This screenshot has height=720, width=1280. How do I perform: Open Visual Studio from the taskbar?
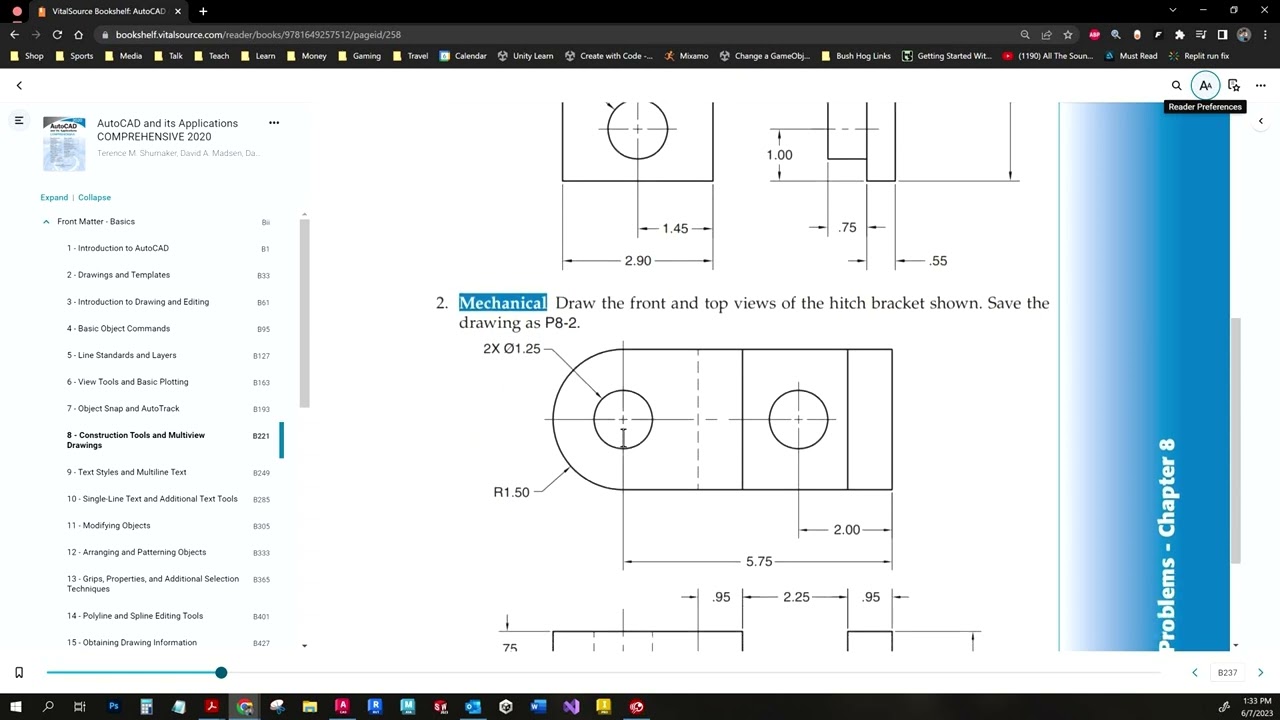click(x=571, y=706)
